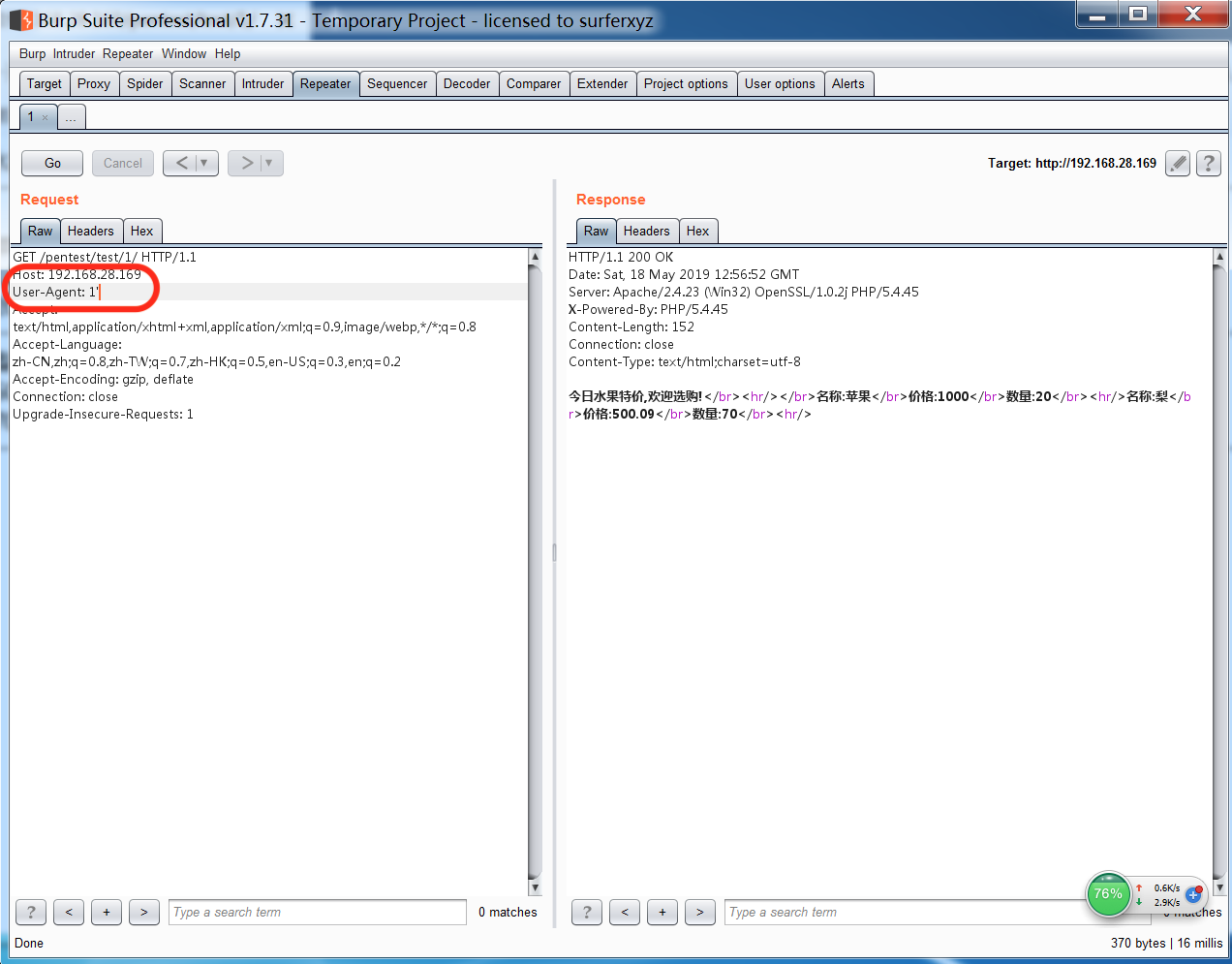
Task: Open Repeater help question mark icon
Action: (x=1209, y=164)
